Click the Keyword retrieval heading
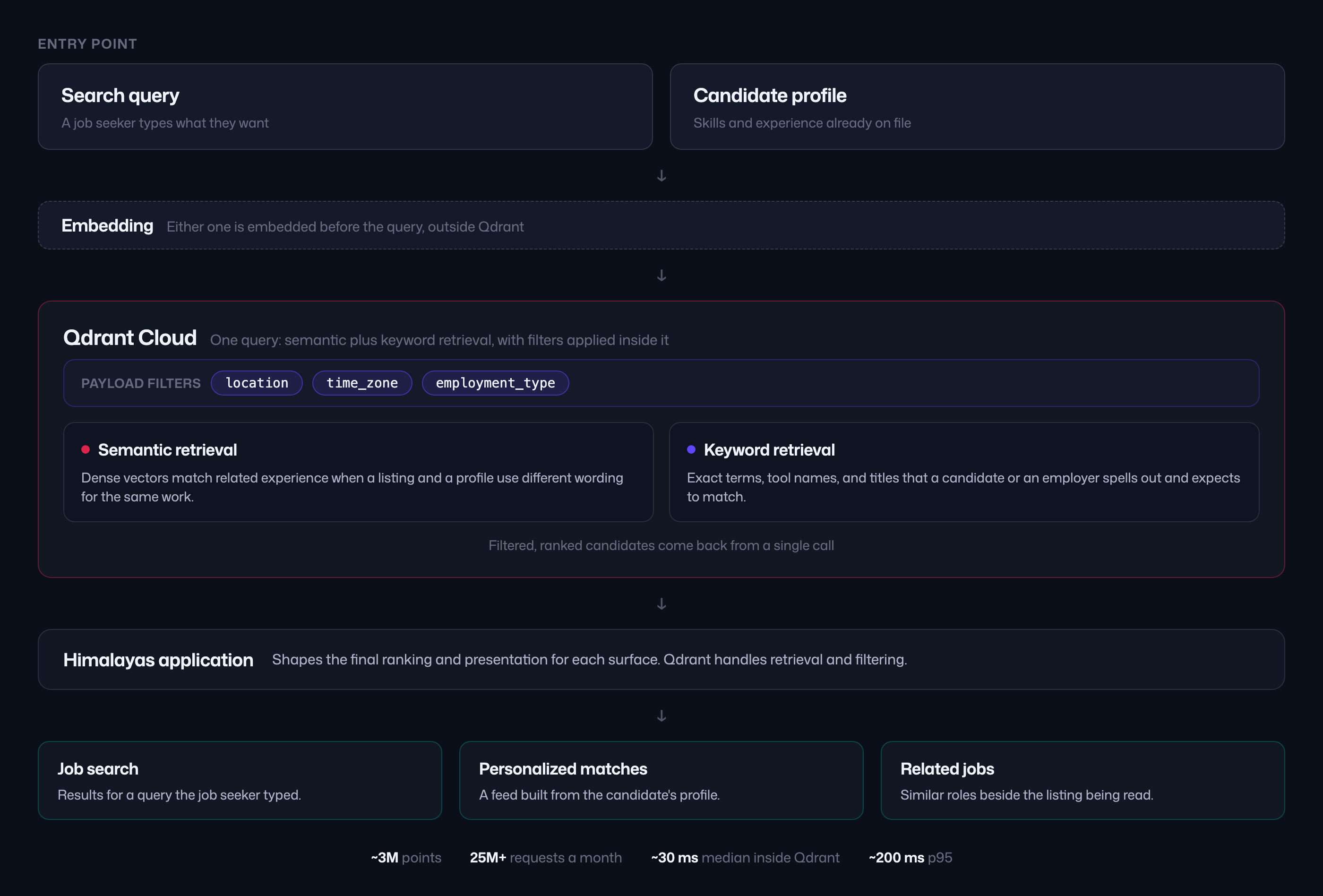Viewport: 1323px width, 896px height. (769, 450)
